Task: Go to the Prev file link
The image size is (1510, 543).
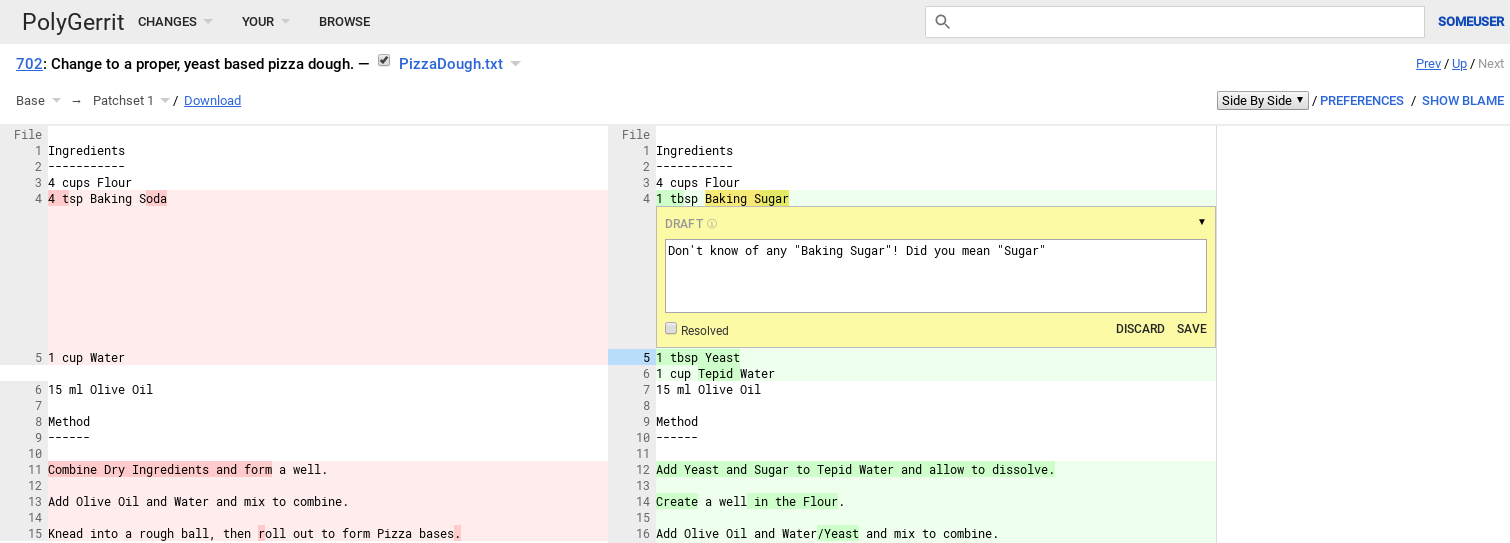Action: [x=1428, y=64]
